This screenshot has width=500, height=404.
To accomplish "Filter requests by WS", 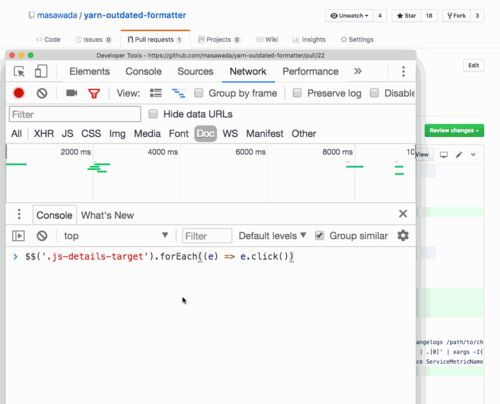I will [x=230, y=134].
